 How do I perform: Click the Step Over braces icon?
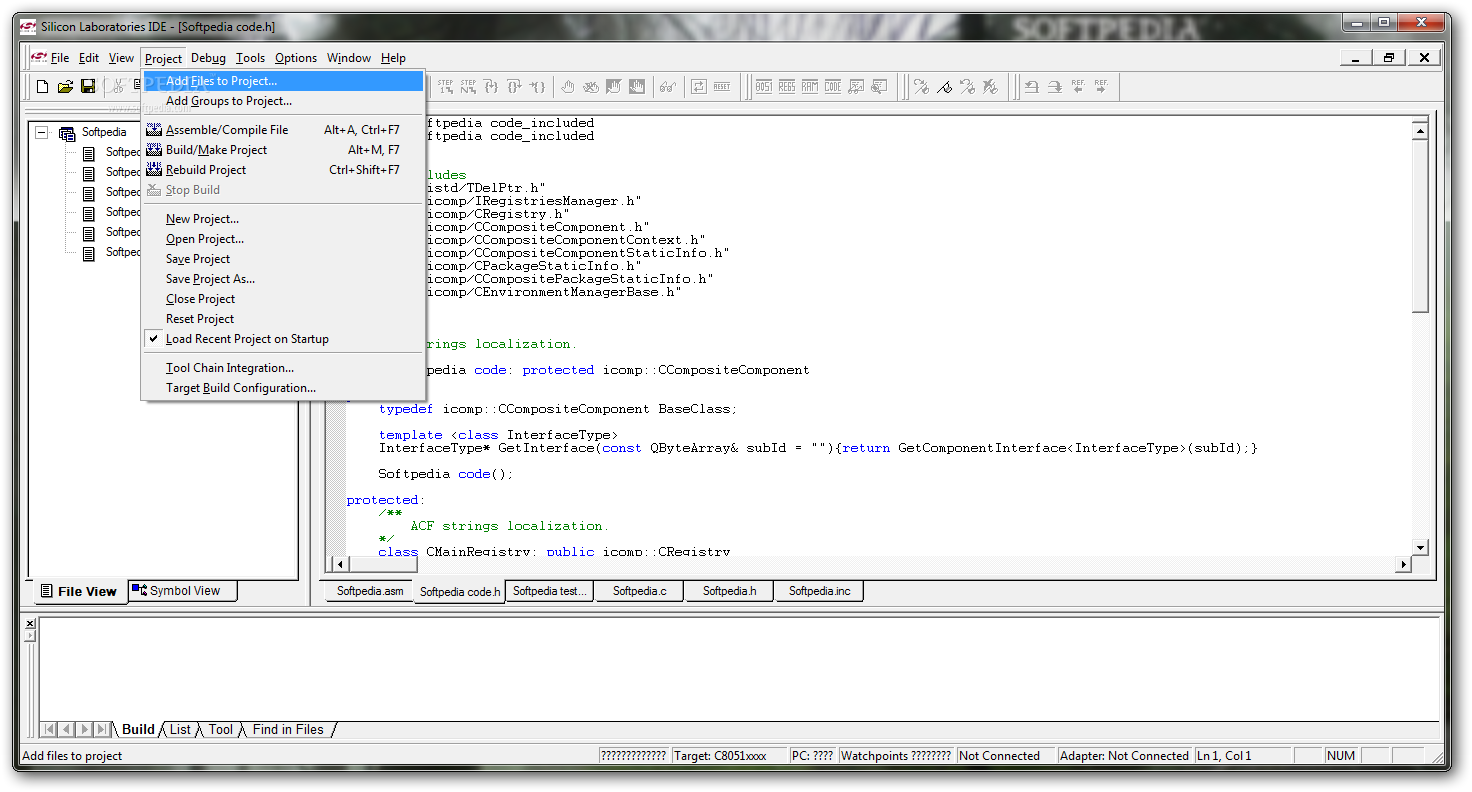(491, 87)
